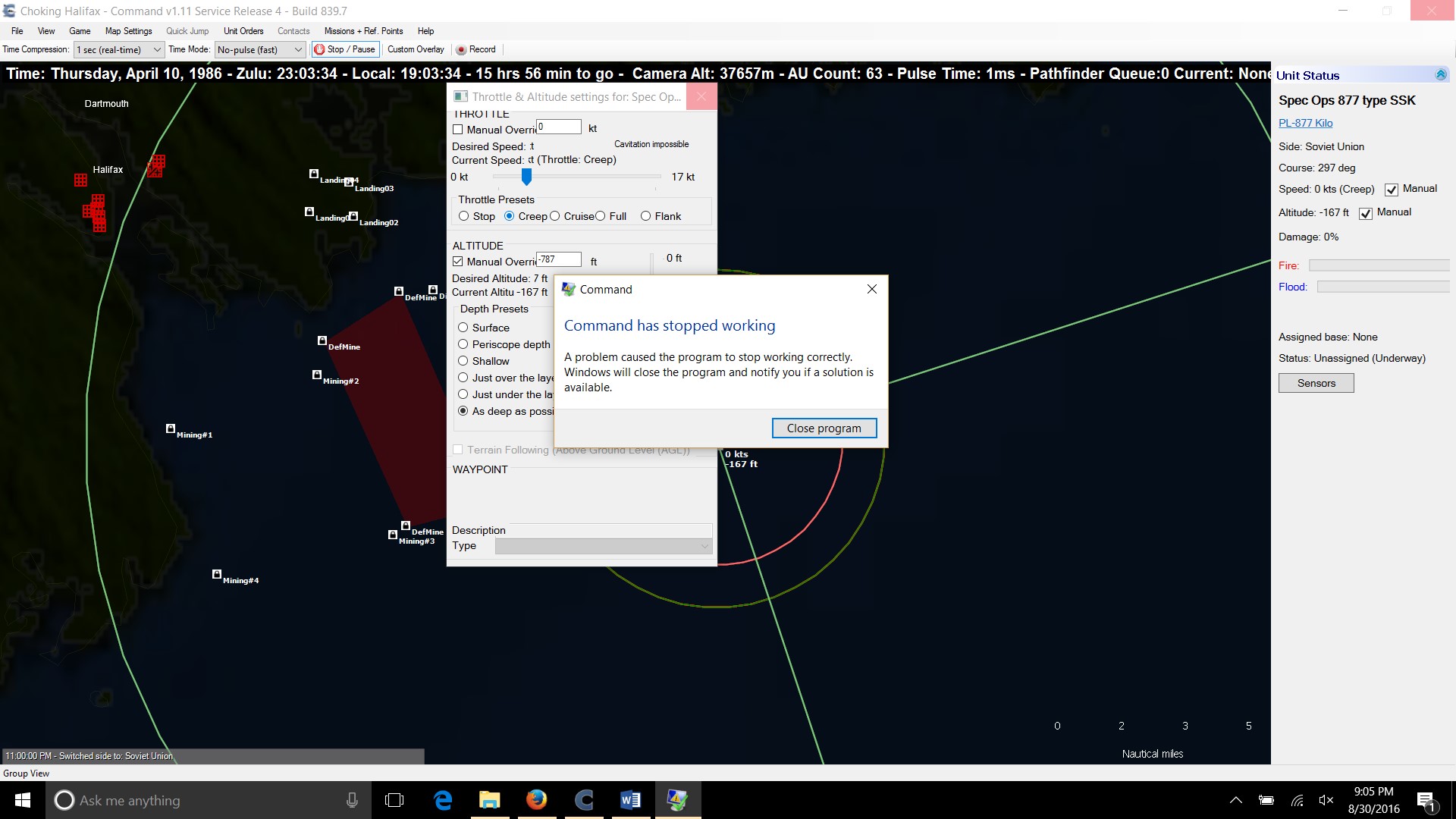Select the Periscope depth preset
The image size is (1456, 819).
pyautogui.click(x=463, y=344)
